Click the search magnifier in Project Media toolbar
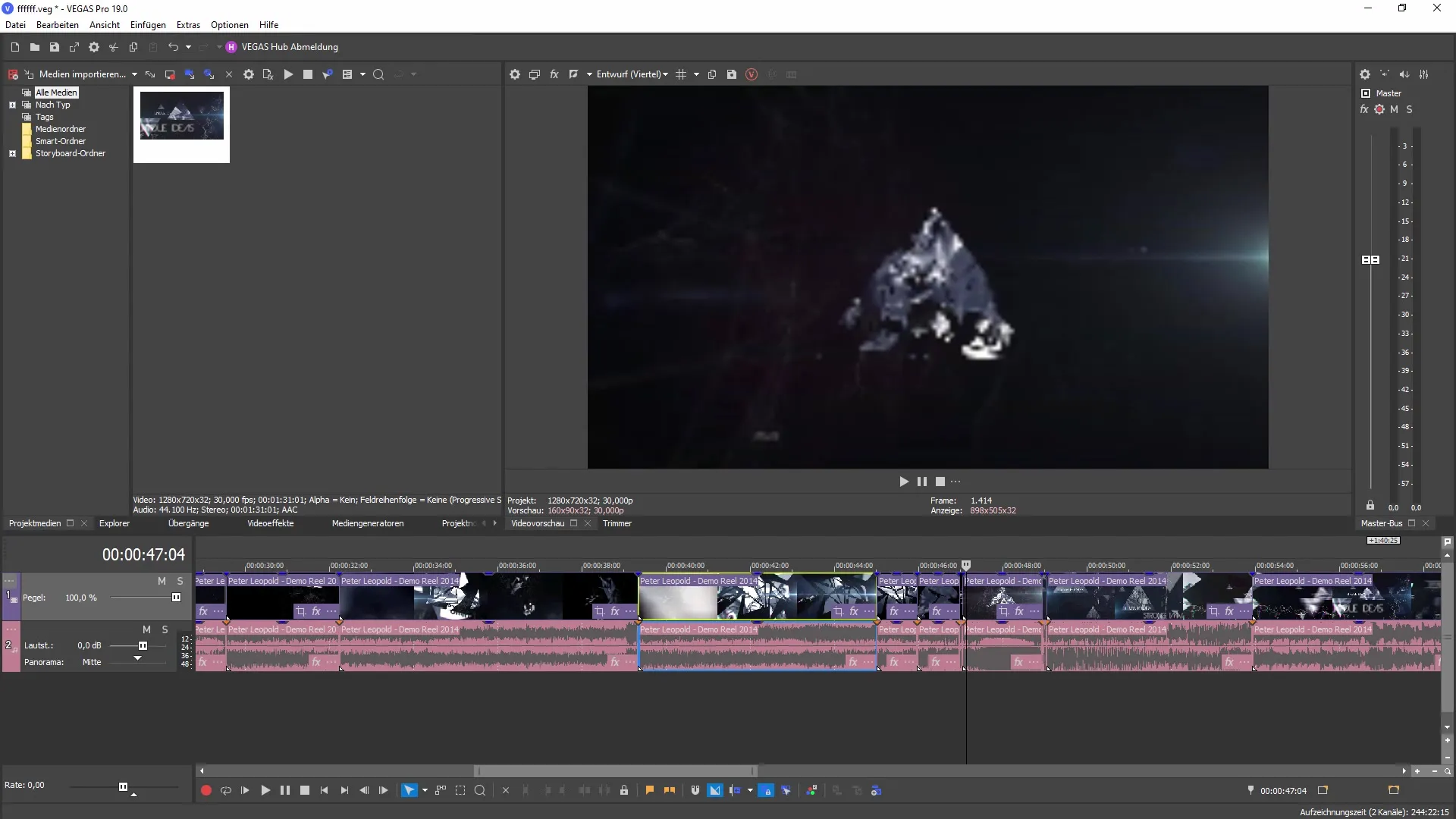The width and height of the screenshot is (1456, 819). [x=378, y=74]
